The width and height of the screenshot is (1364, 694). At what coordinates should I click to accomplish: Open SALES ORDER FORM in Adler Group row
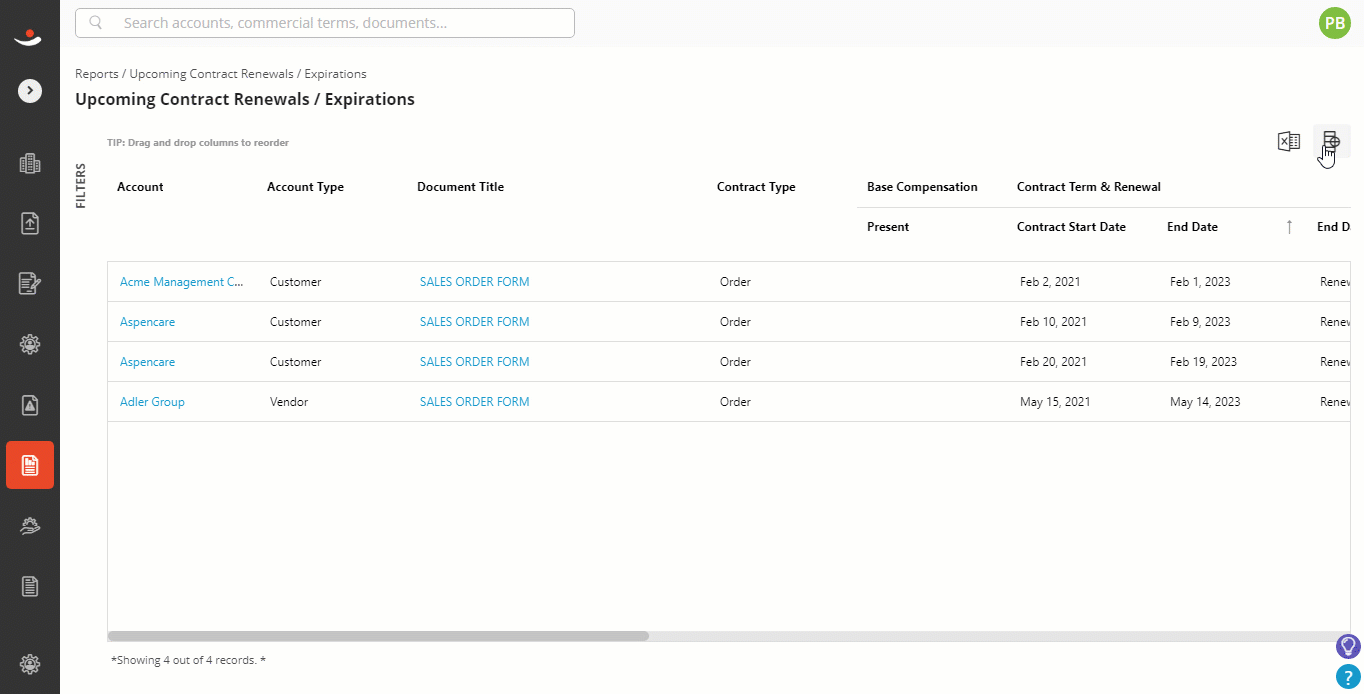point(474,402)
